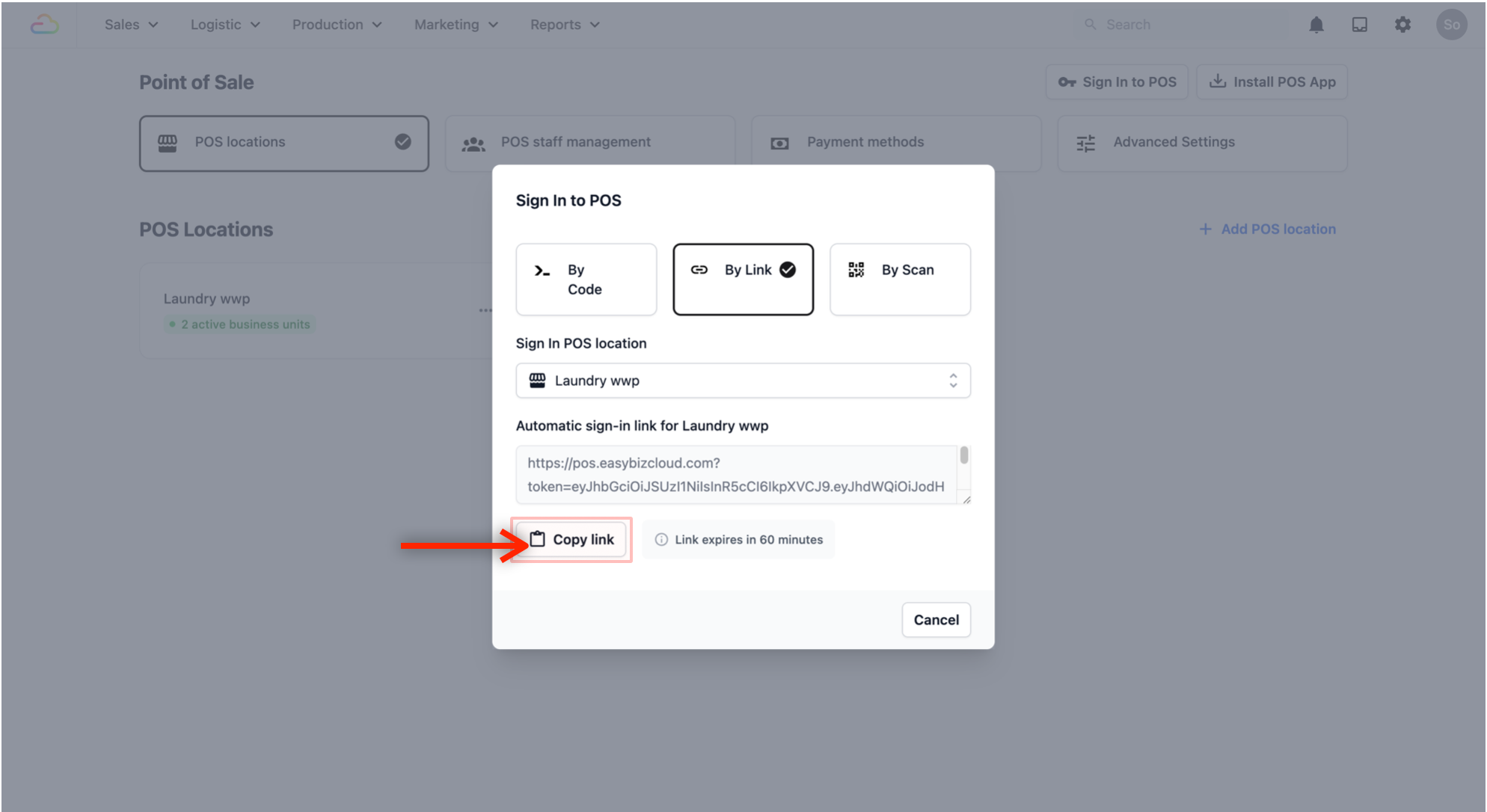
Task: Open the Laundry wwp location dropdown
Action: pyautogui.click(x=743, y=381)
